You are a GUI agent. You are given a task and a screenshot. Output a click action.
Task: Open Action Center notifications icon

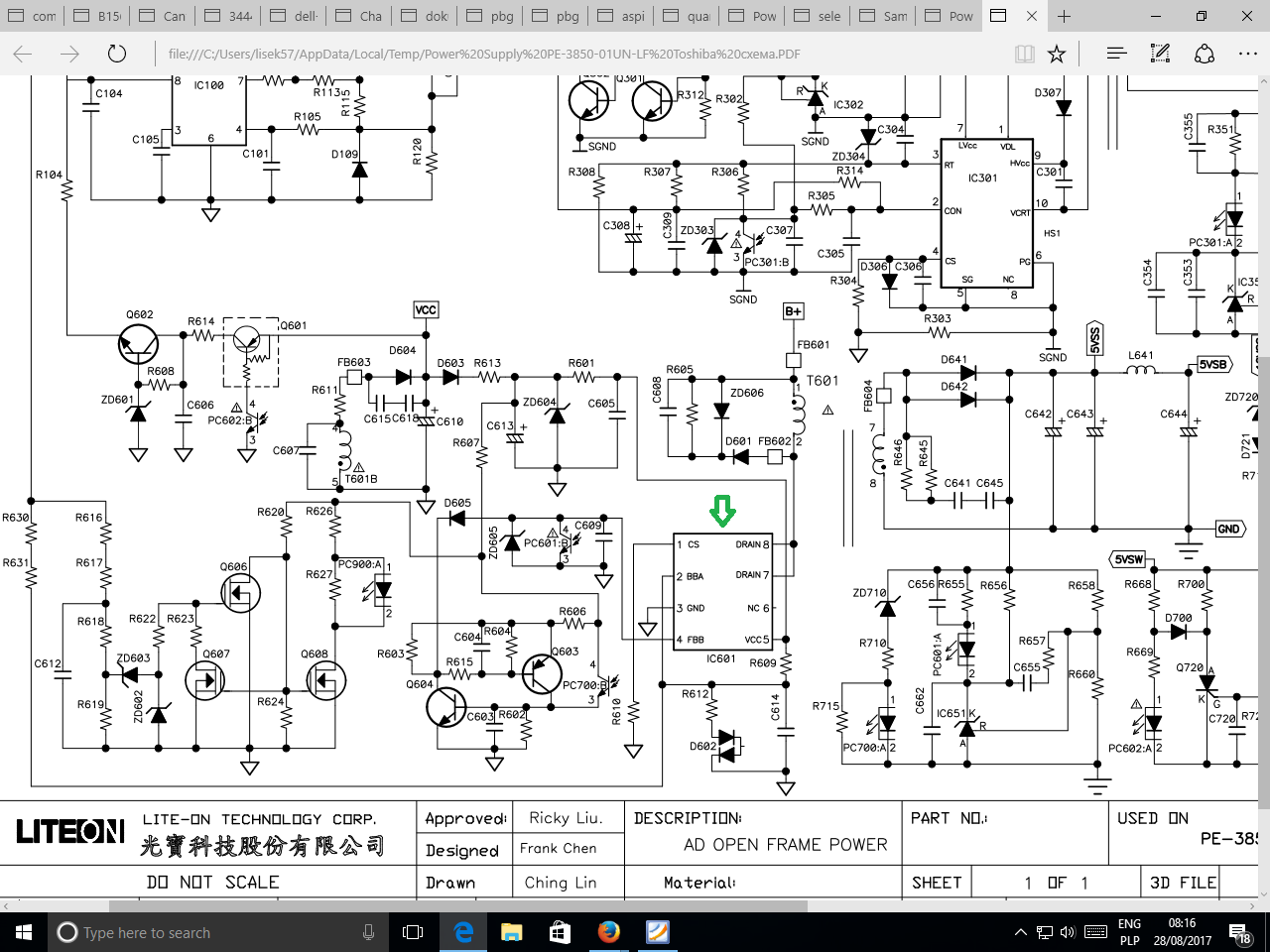click(x=1241, y=933)
